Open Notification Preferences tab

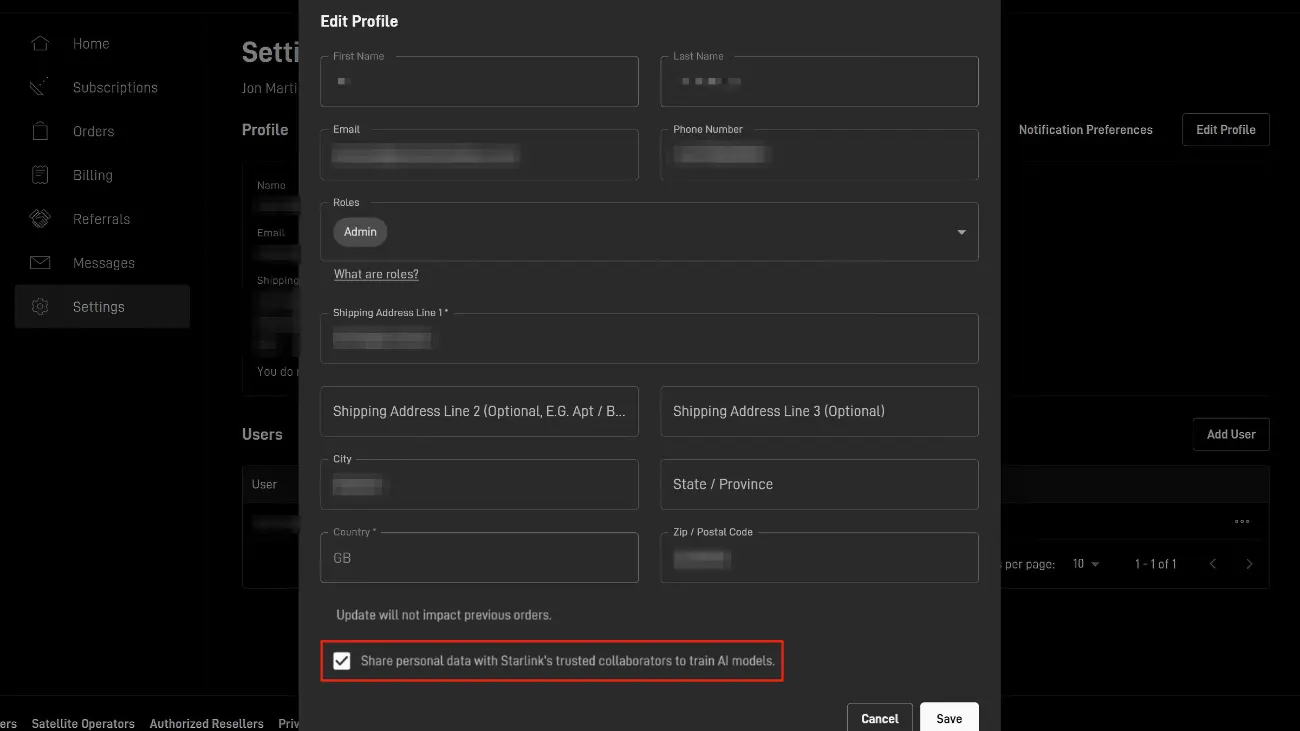coord(1085,130)
